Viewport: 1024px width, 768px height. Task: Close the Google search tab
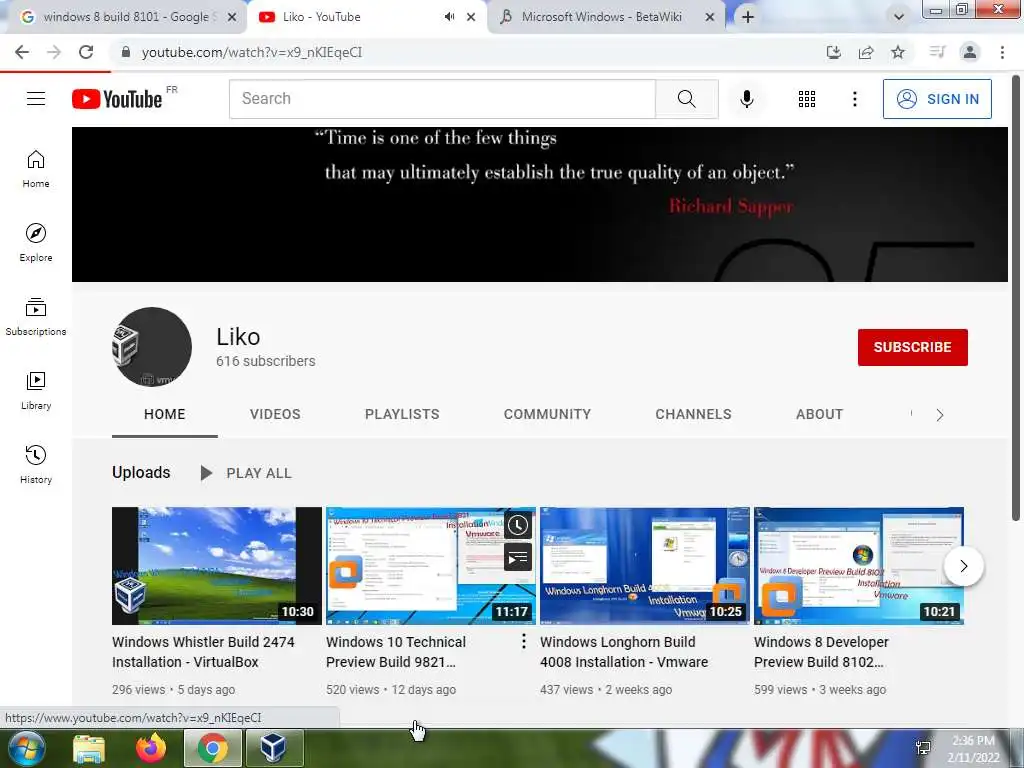(x=232, y=17)
